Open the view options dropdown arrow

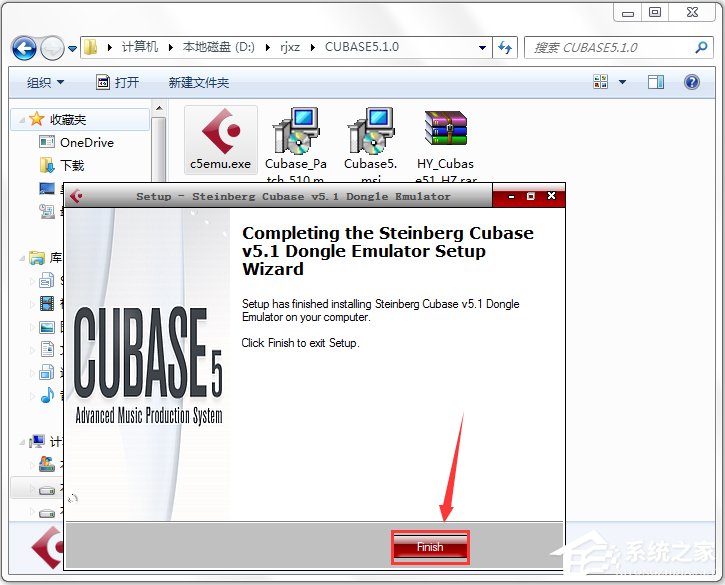tap(622, 82)
